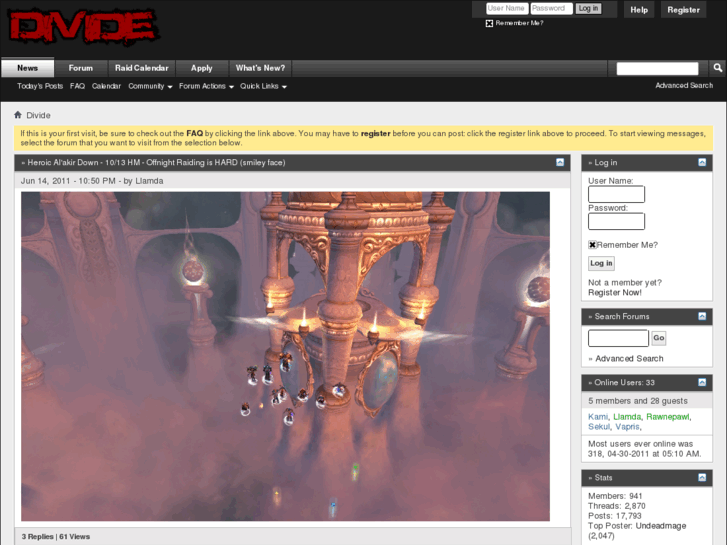This screenshot has width=727, height=545.
Task: Focus the header Password field
Action: (551, 8)
